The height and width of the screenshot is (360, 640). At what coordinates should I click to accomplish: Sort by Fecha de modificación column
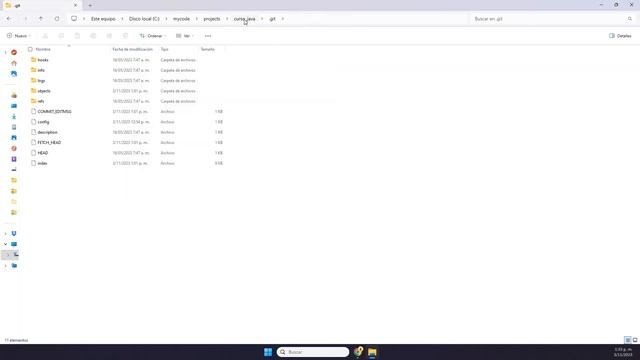point(132,49)
